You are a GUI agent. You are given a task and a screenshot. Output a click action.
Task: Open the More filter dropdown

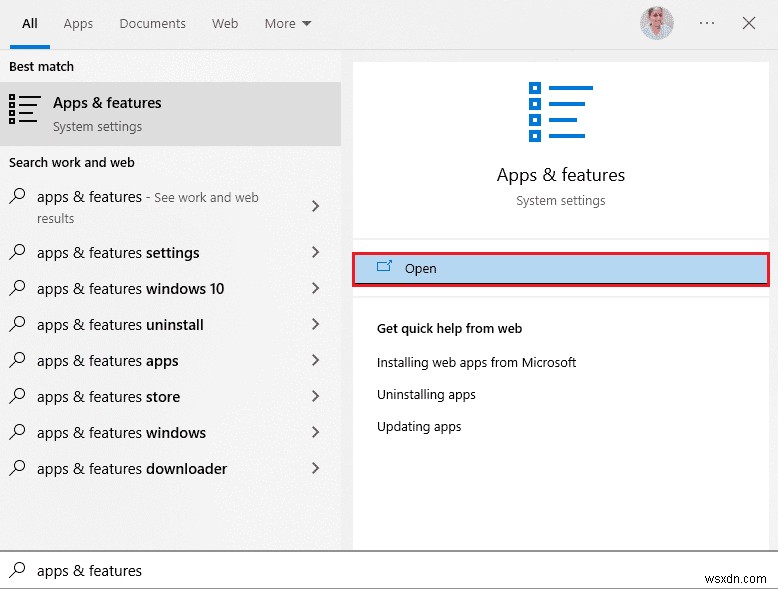[288, 23]
